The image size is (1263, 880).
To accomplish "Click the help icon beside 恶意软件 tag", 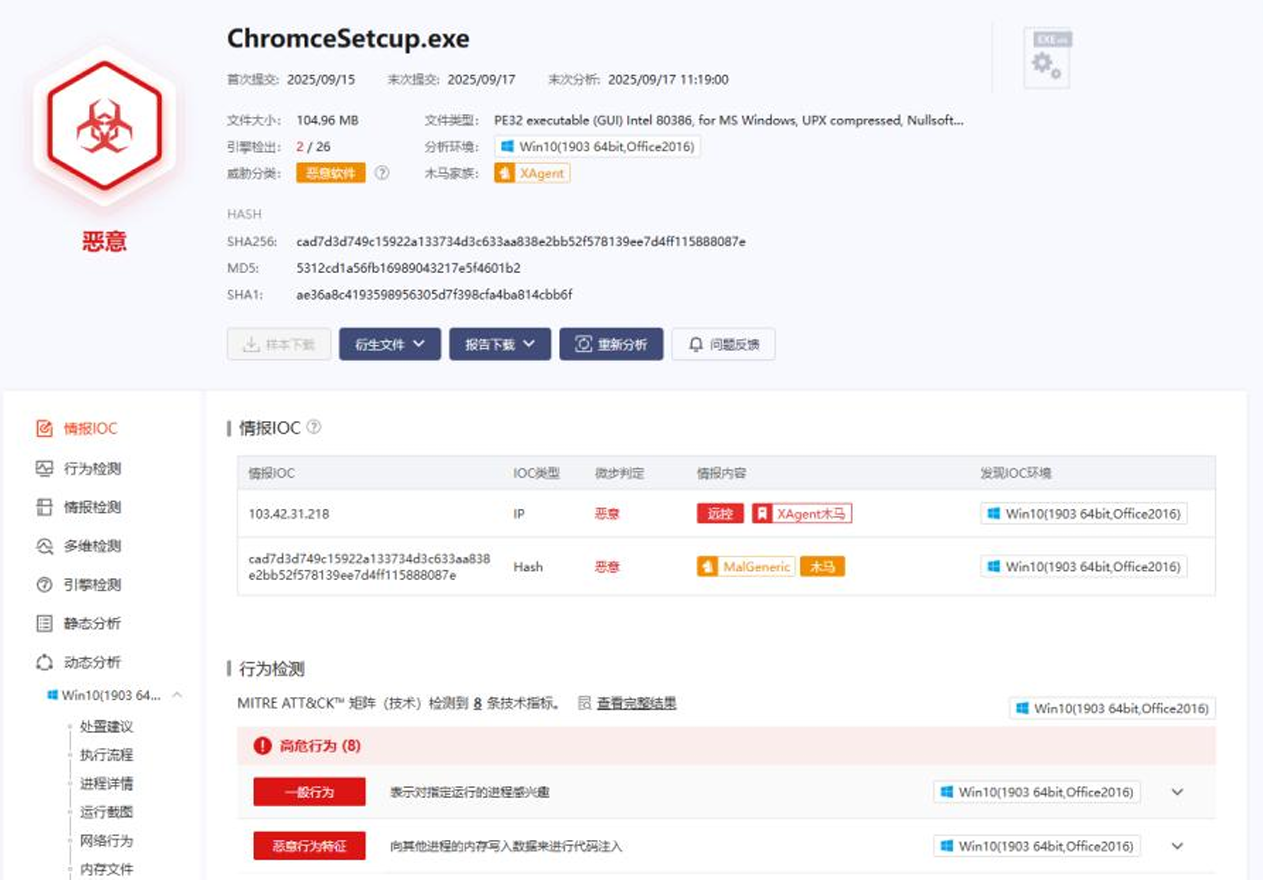I will [x=381, y=173].
